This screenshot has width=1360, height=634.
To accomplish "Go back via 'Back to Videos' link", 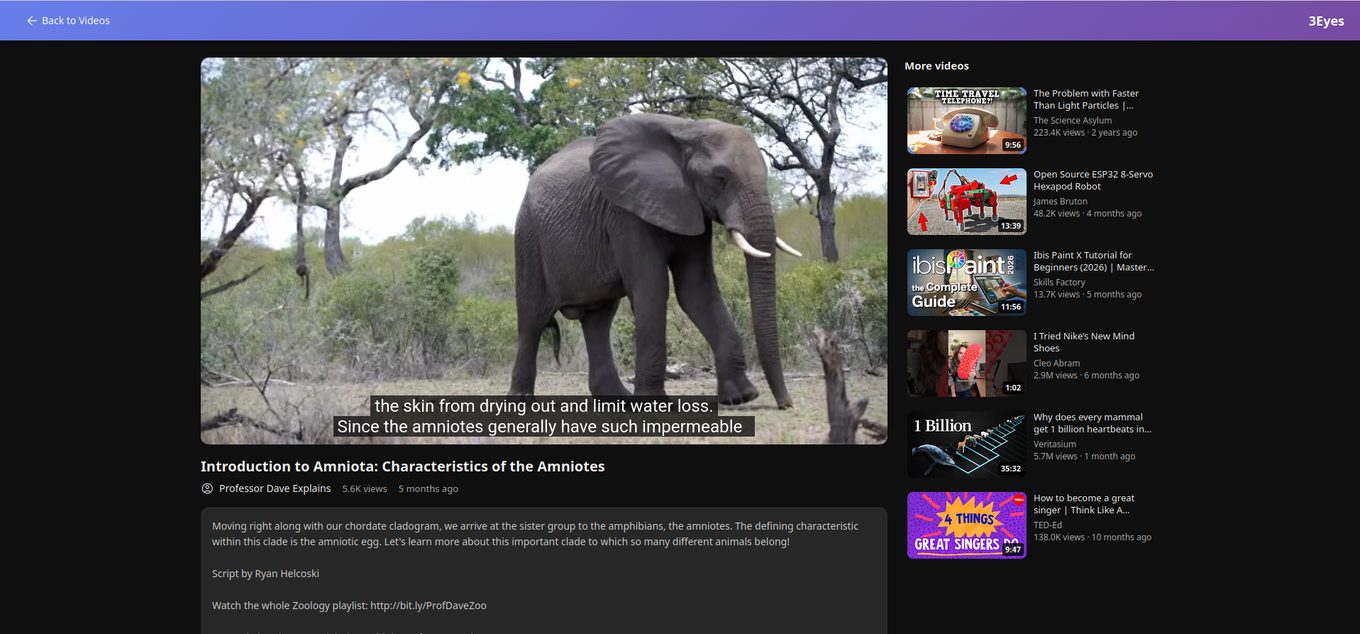I will 68,20.
